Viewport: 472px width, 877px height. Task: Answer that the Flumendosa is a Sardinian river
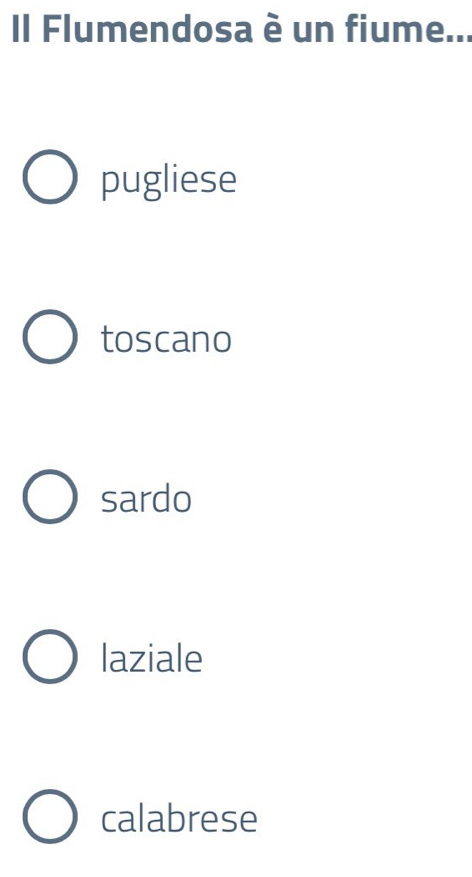[x=50, y=497]
